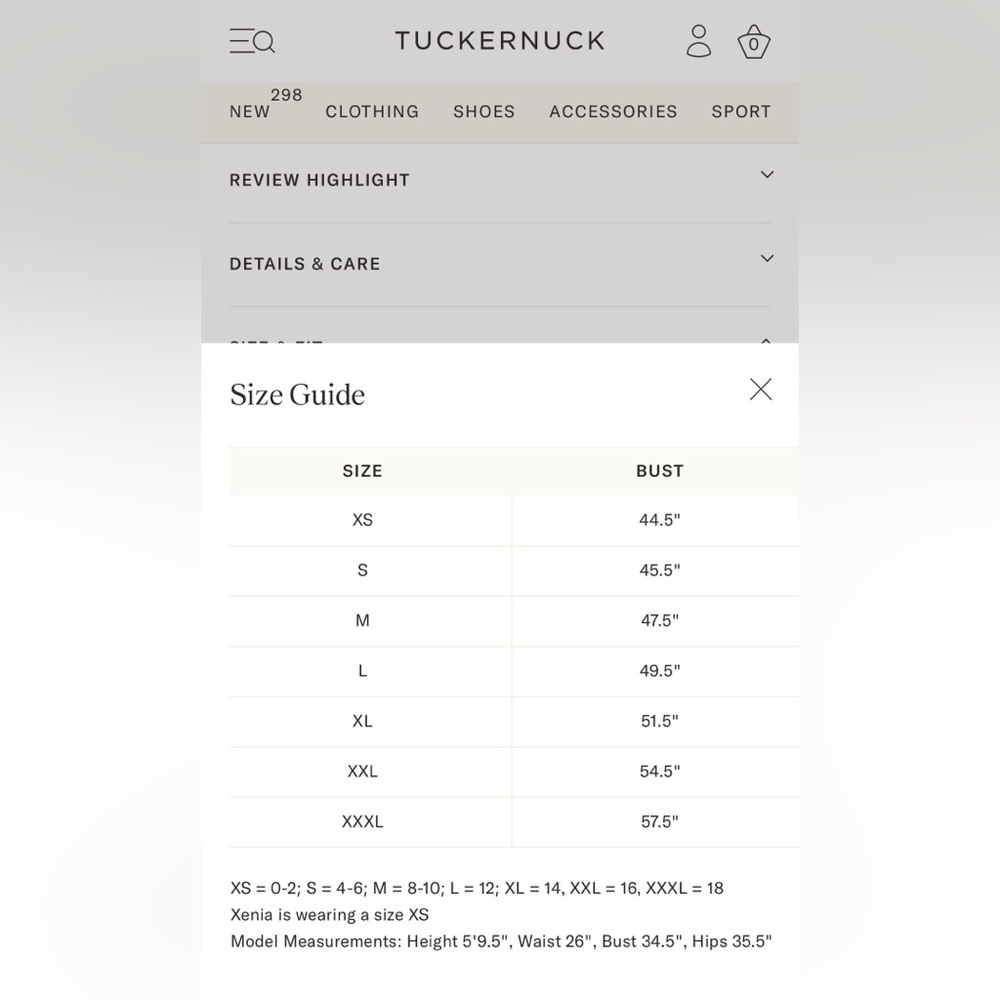Click the SIZE column header

(362, 471)
